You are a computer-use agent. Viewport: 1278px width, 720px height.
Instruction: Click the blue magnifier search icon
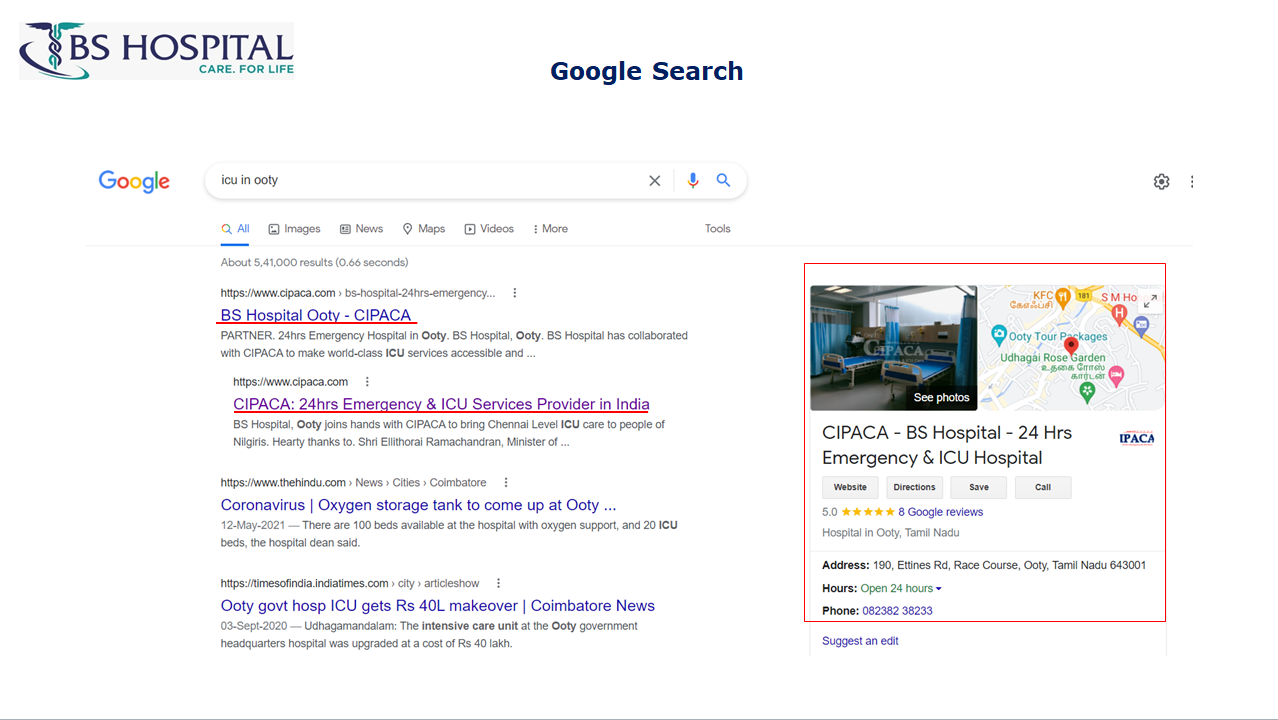click(724, 181)
